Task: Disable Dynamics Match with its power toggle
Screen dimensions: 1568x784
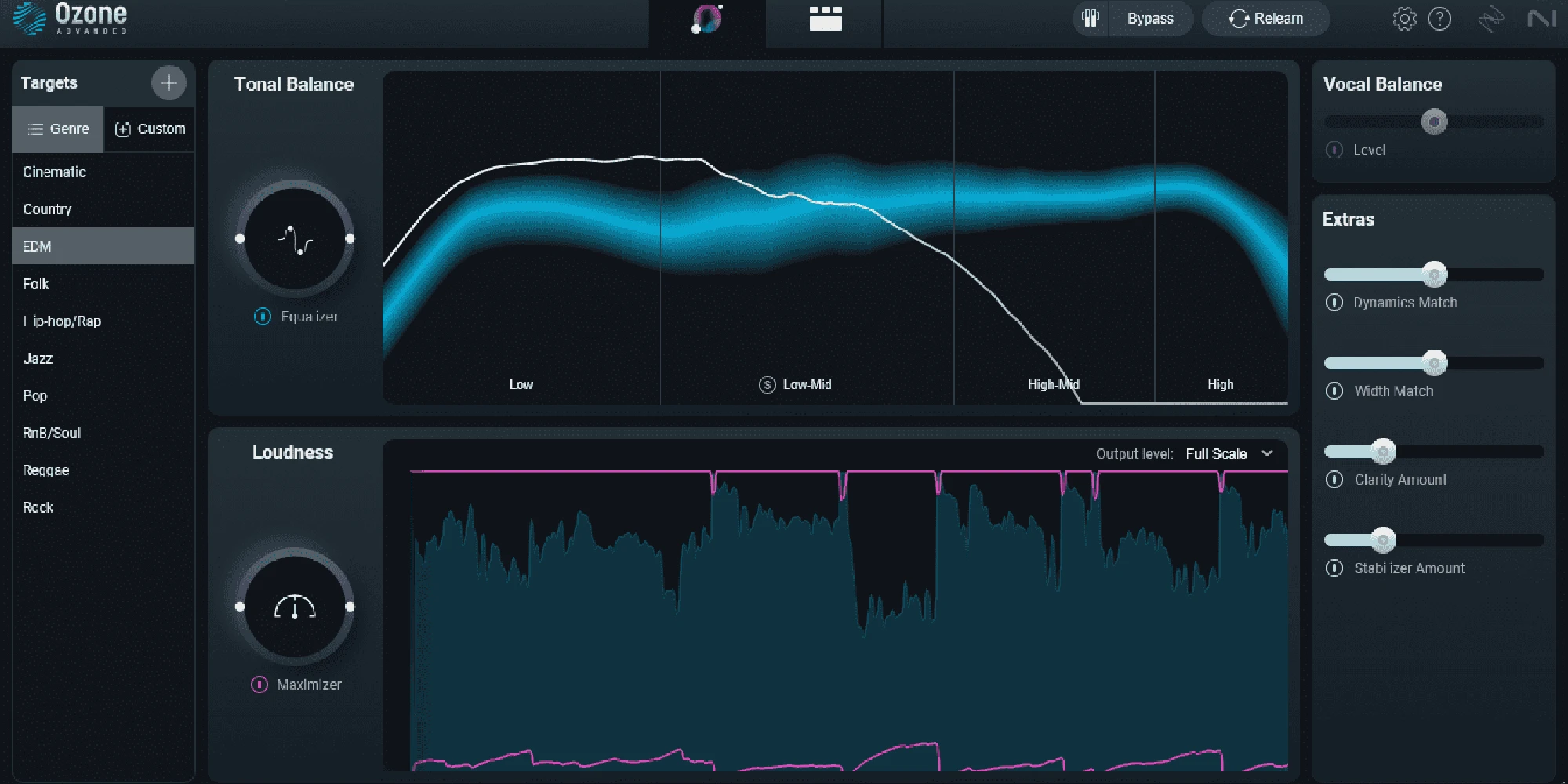Action: point(1334,303)
